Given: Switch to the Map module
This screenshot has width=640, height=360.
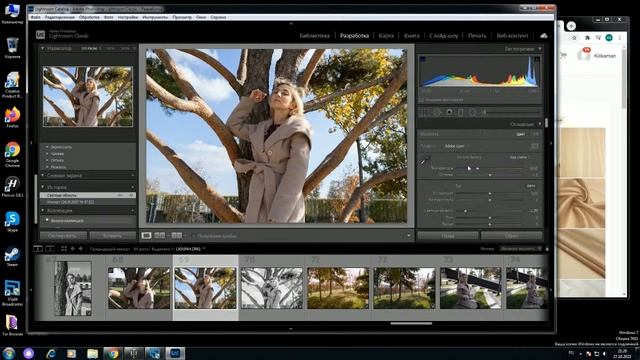Looking at the screenshot, I should pos(386,36).
